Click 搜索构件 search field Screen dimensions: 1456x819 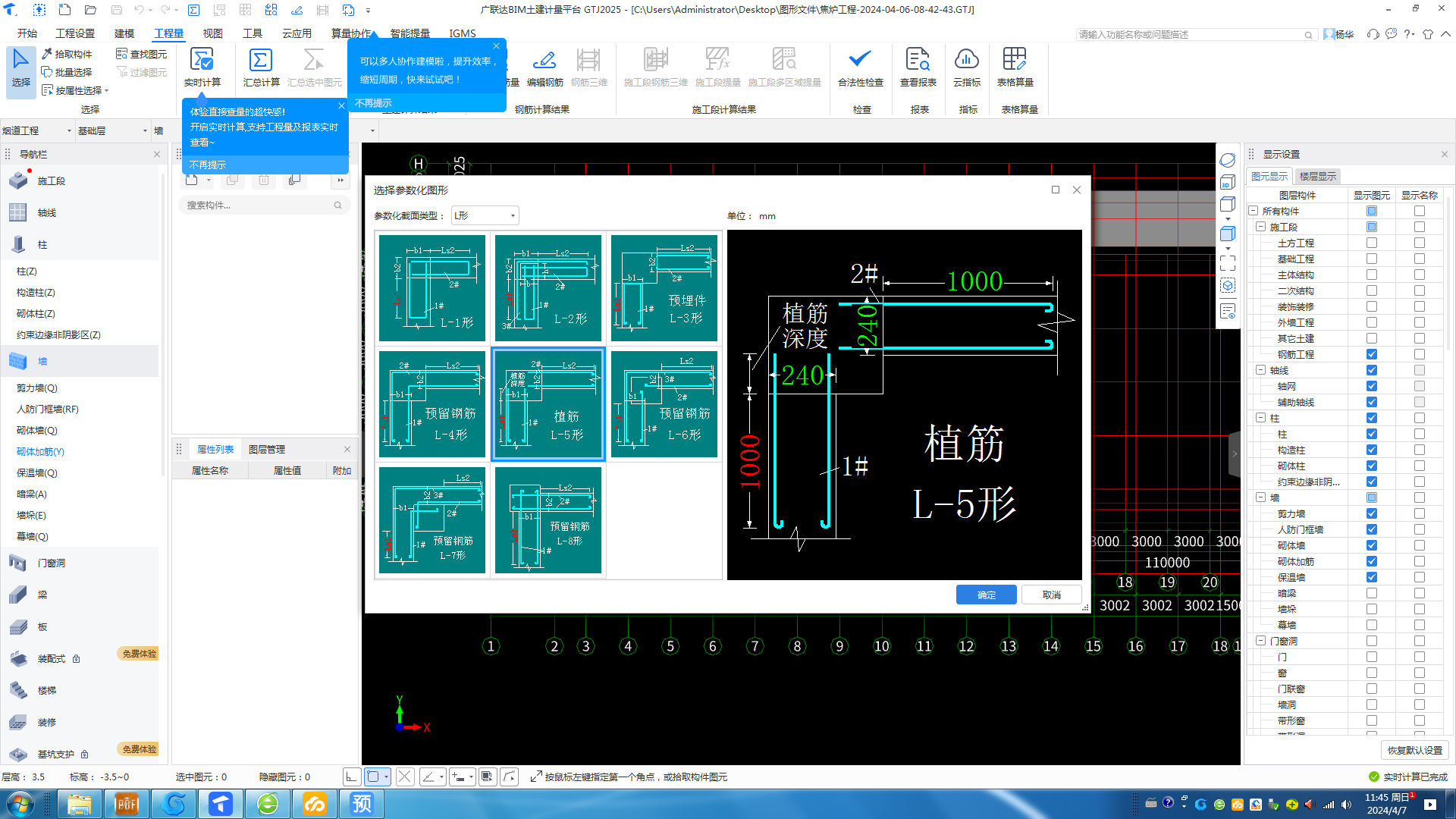(263, 205)
